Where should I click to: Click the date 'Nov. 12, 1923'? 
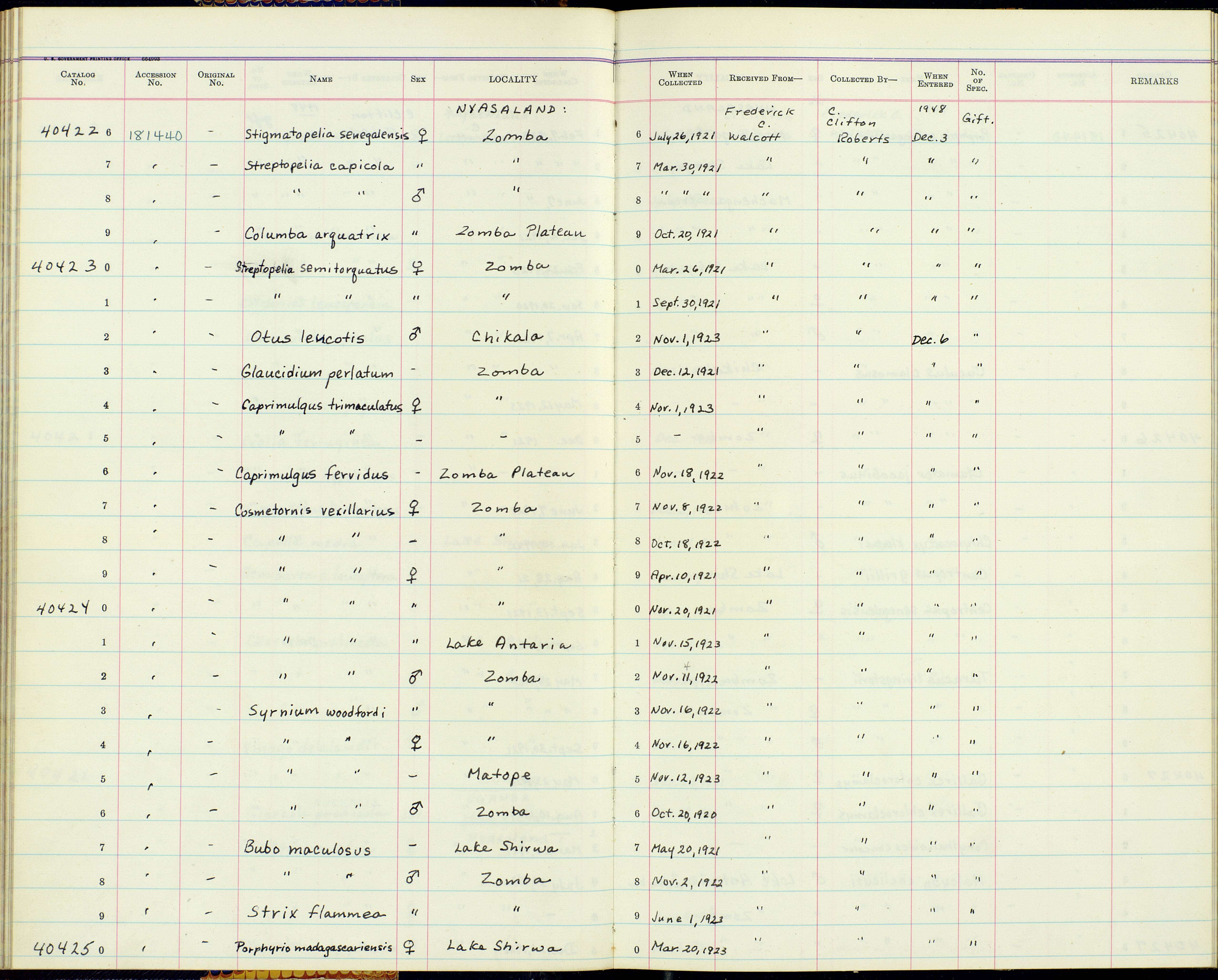coord(686,779)
